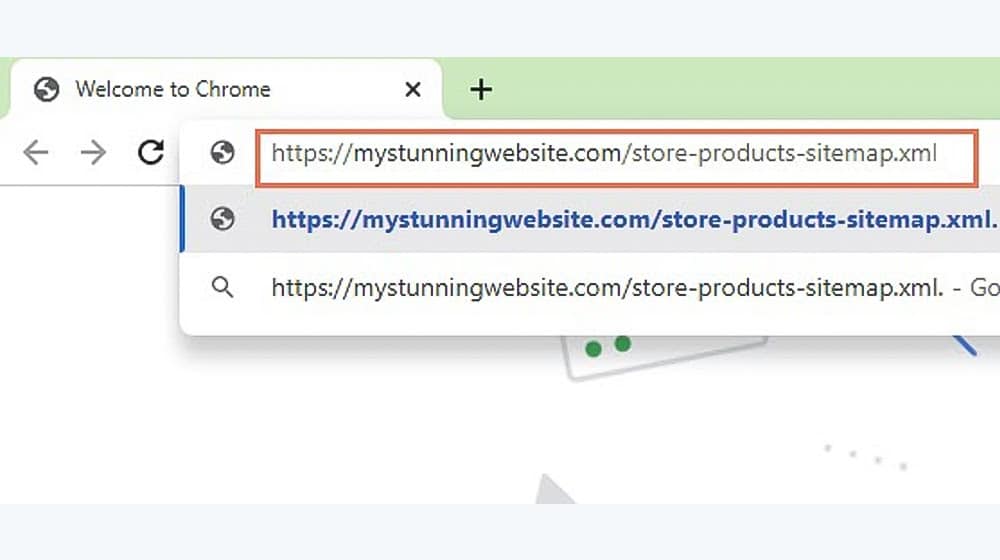Select the Google search suggestion for sitemap URL
The height and width of the screenshot is (560, 1000).
(x=590, y=288)
